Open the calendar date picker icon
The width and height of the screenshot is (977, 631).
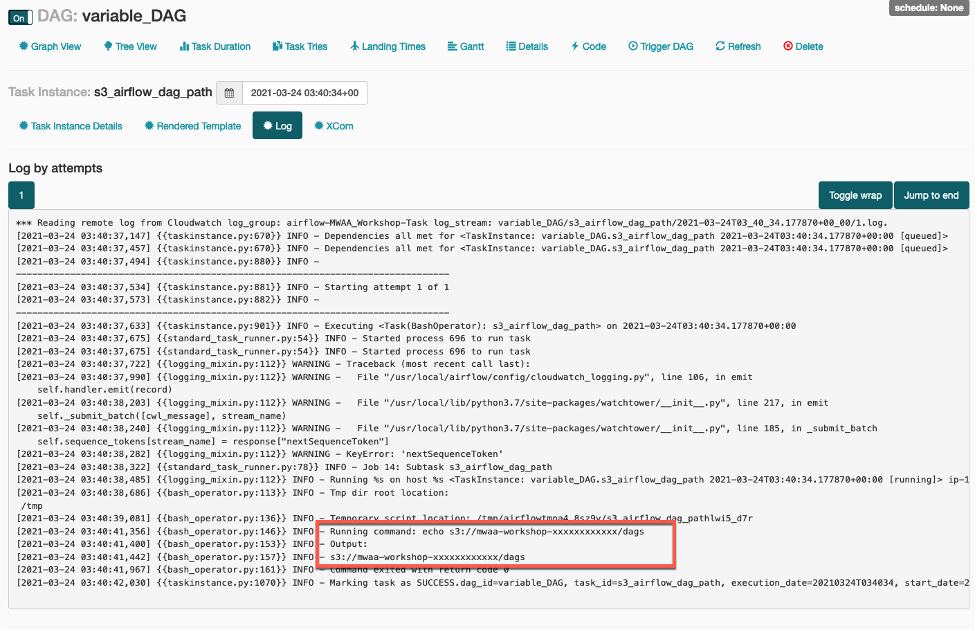[229, 93]
